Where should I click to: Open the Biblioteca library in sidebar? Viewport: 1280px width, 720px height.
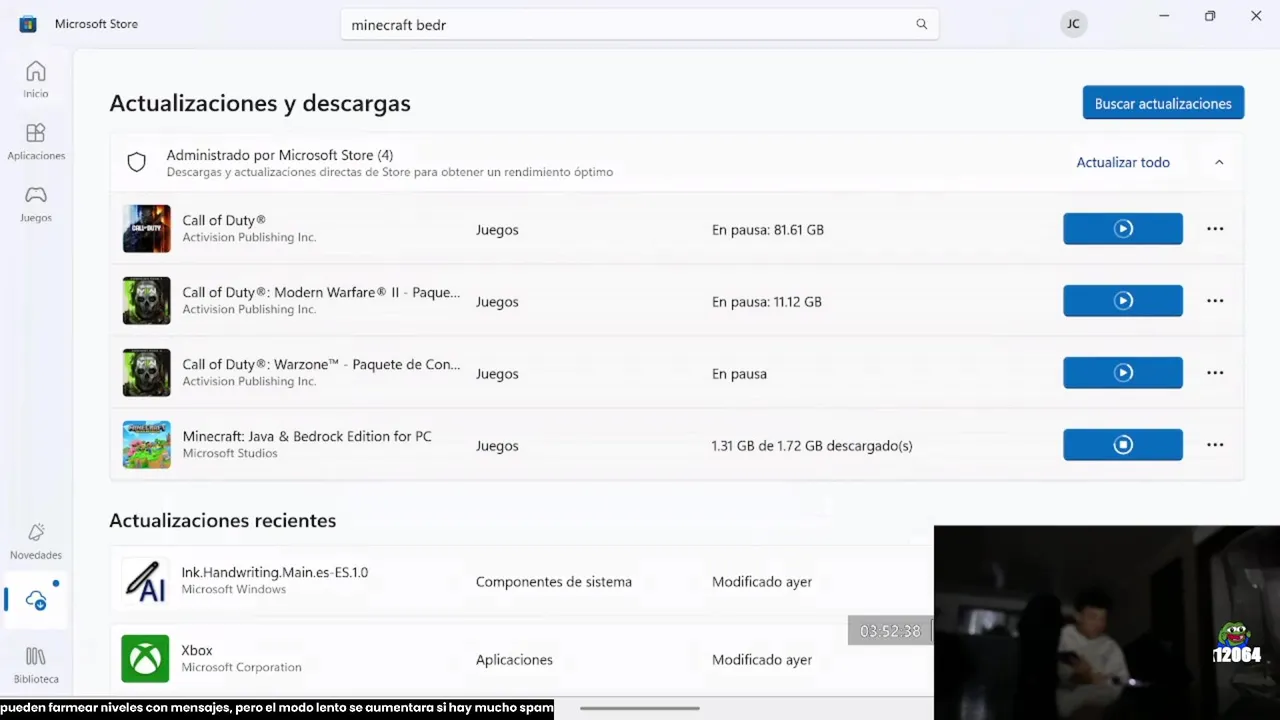point(36,664)
